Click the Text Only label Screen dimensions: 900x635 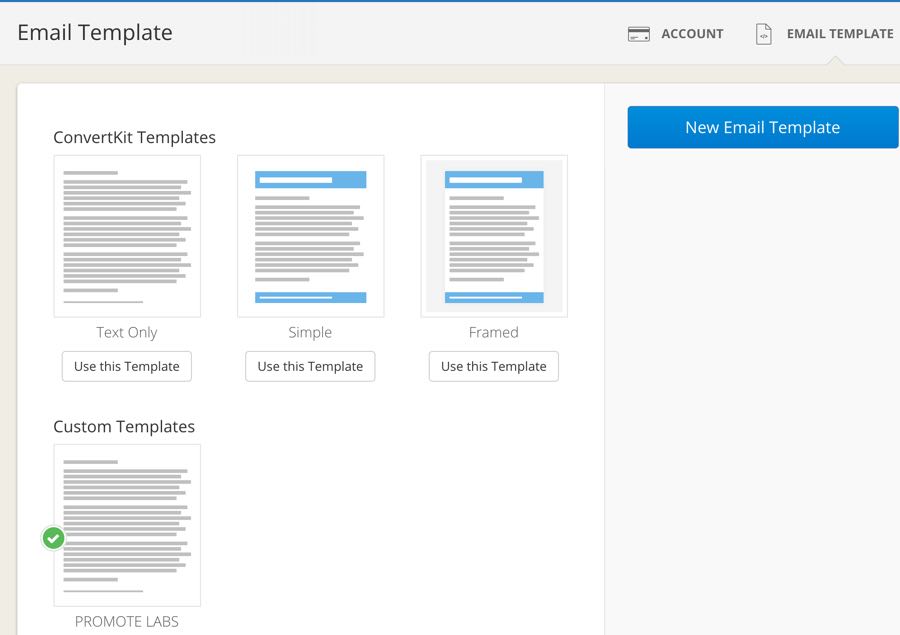click(127, 332)
